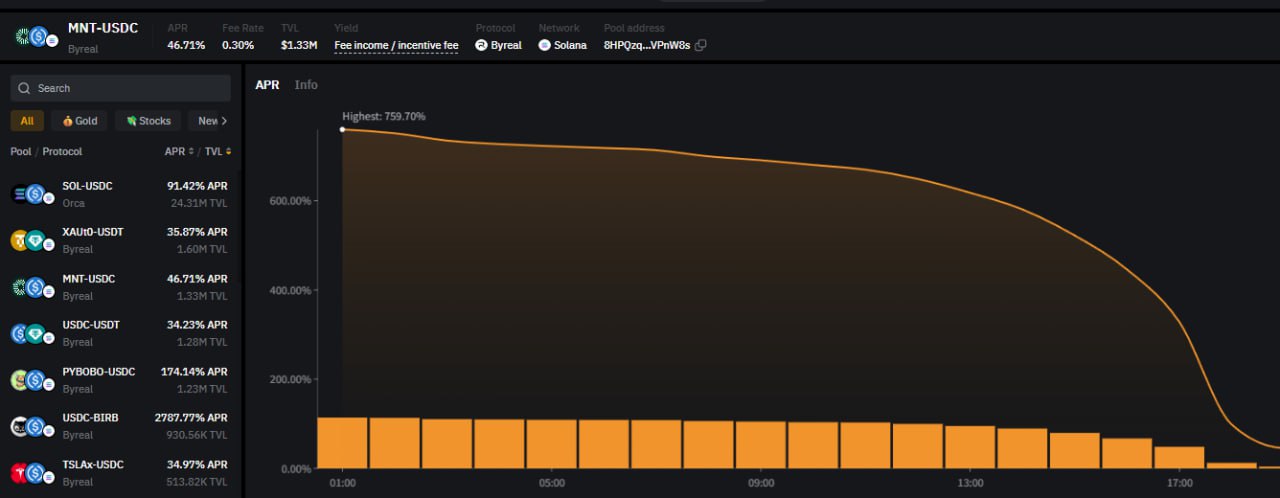Switch to the Info tab
The width and height of the screenshot is (1280, 498).
(x=306, y=85)
